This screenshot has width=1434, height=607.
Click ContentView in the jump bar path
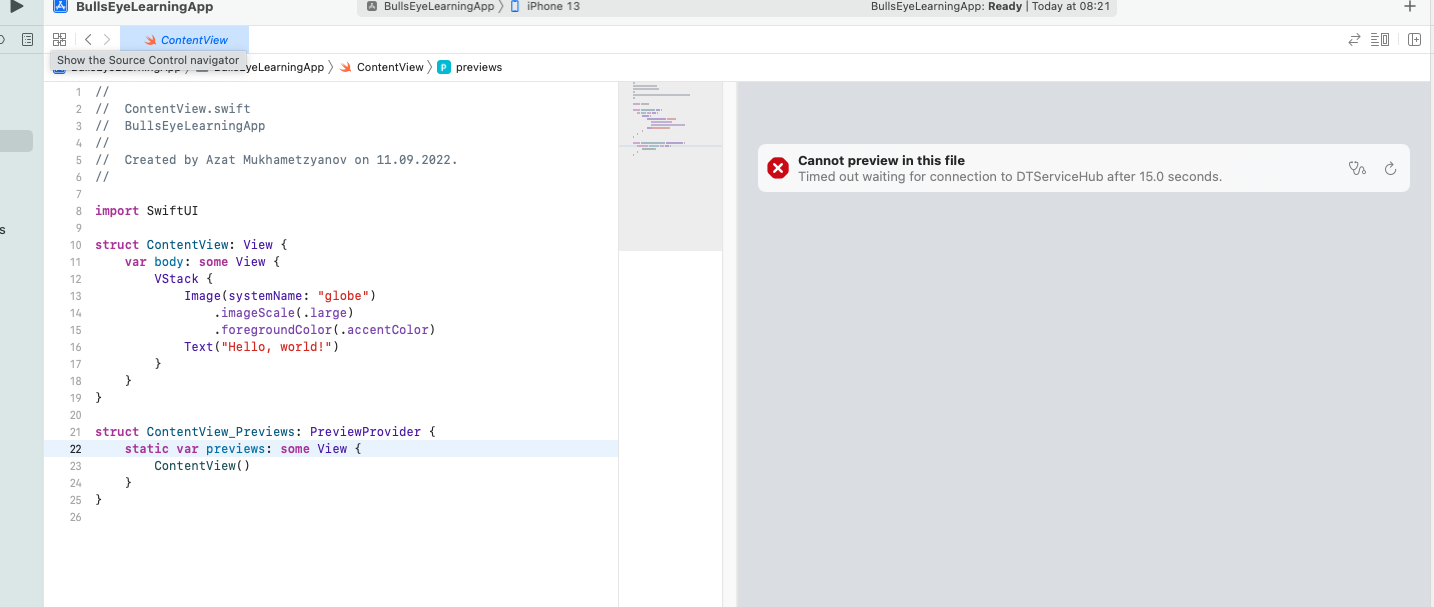point(389,67)
